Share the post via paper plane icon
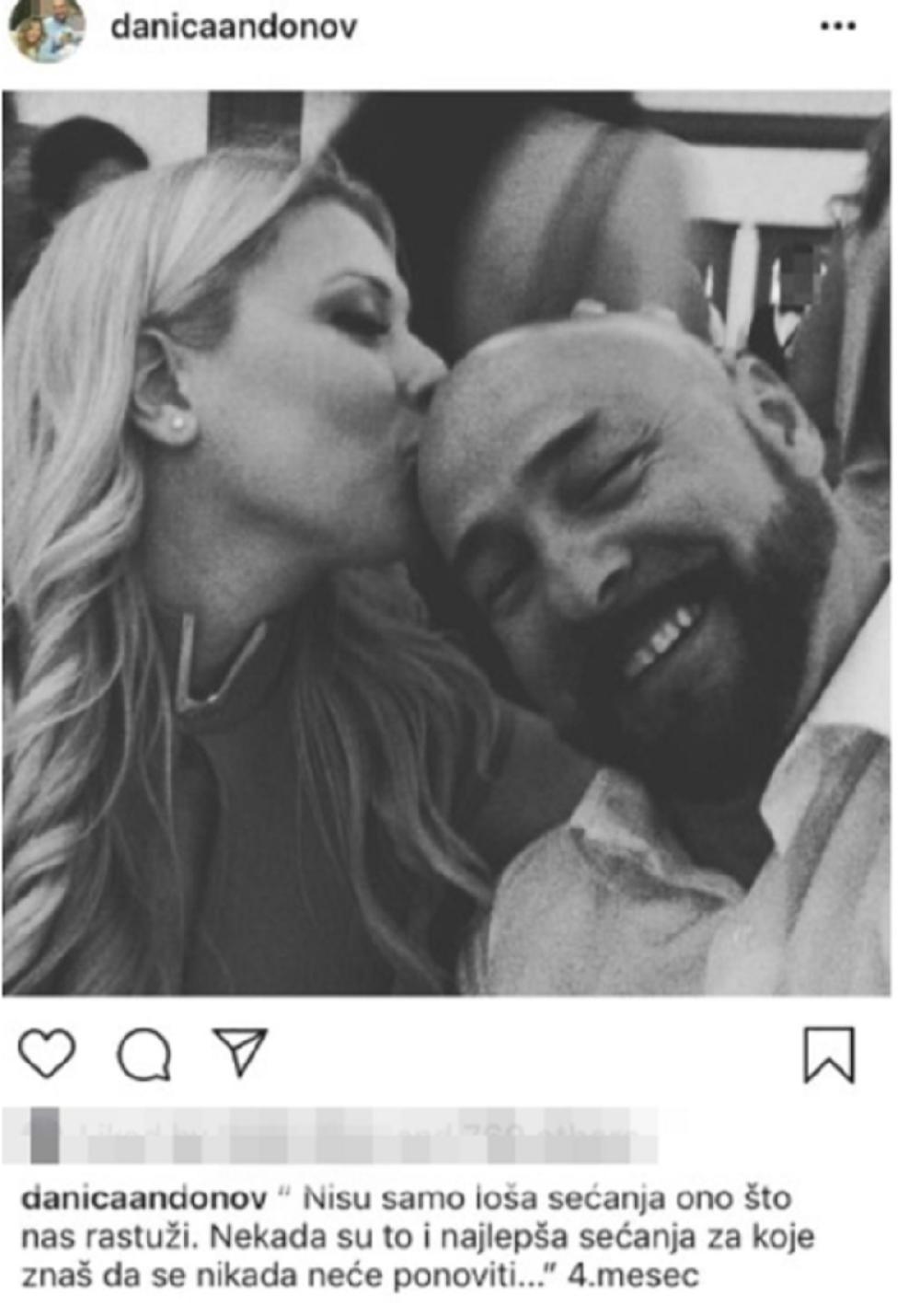 coord(240,1051)
